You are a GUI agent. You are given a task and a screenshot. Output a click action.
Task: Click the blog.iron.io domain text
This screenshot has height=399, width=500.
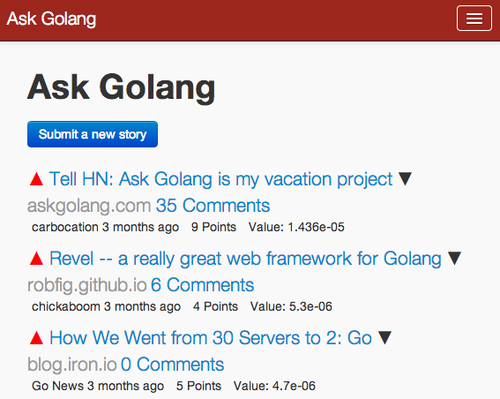72,364
